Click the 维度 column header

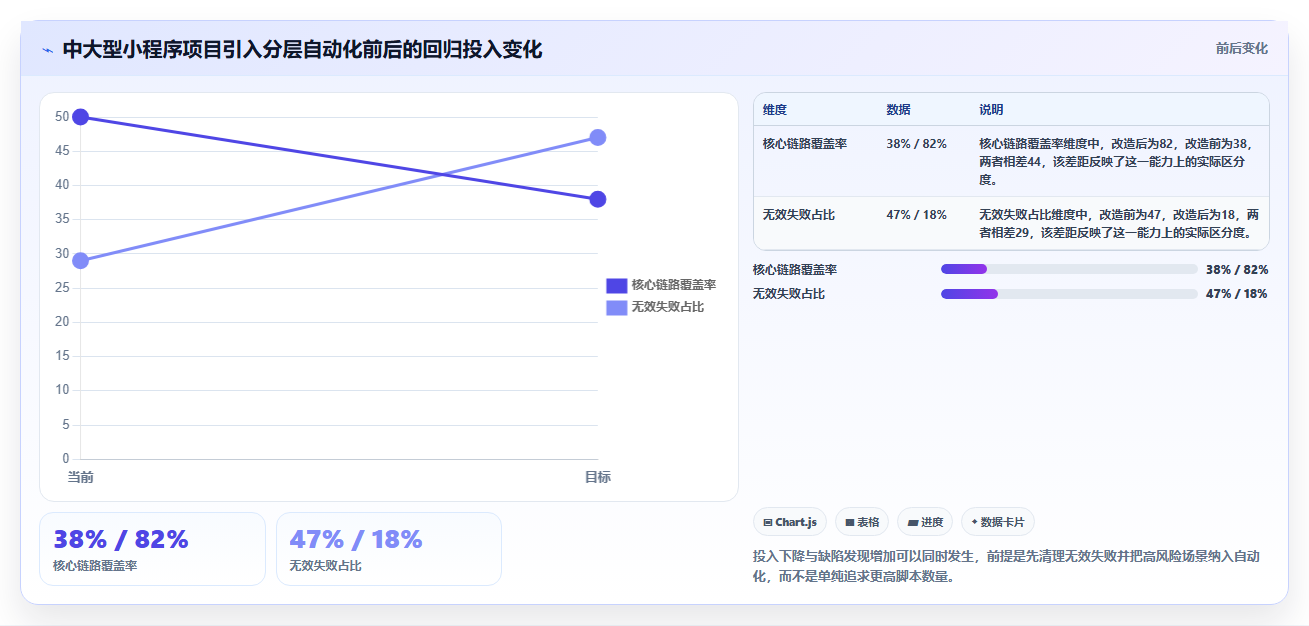775,110
